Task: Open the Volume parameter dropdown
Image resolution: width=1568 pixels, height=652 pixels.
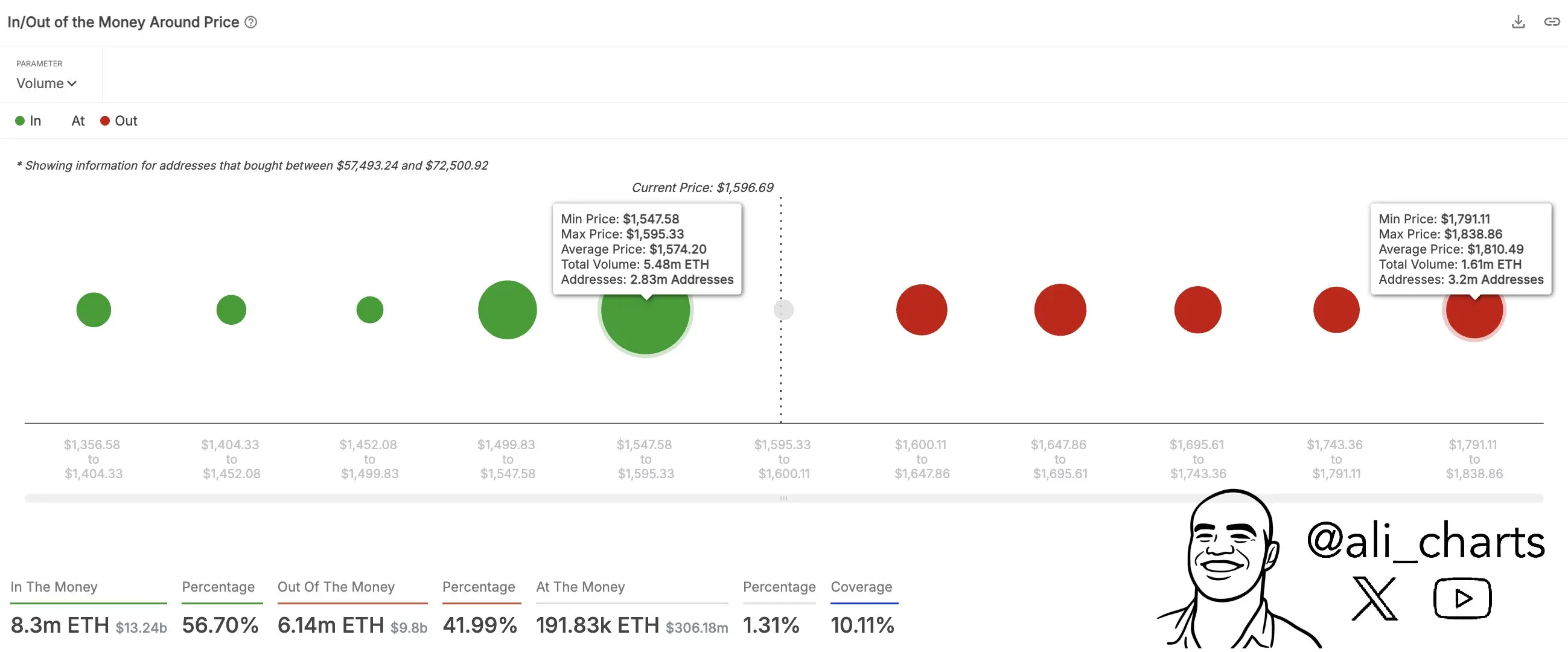Action: tap(40, 83)
